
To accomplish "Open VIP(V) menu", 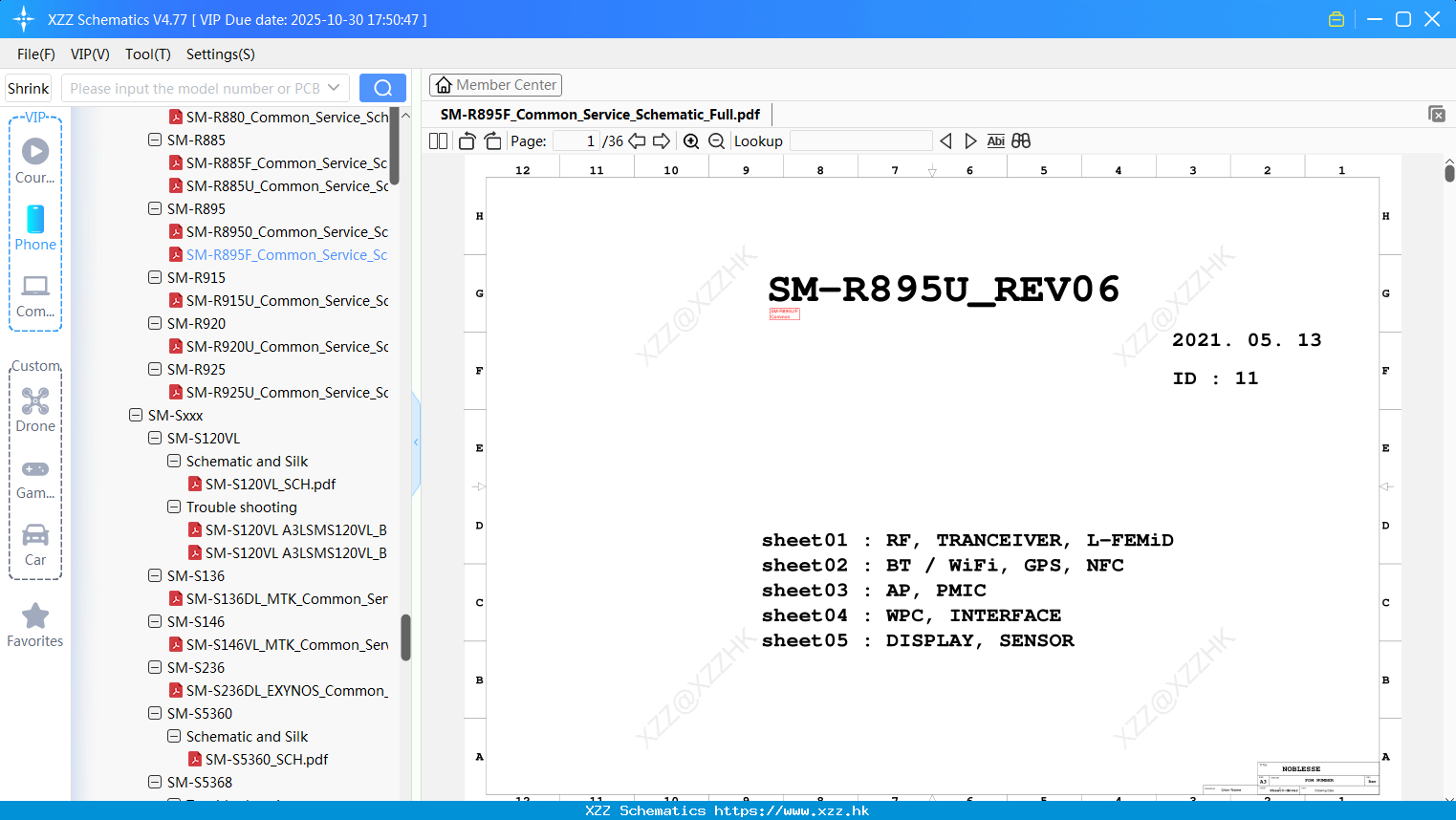I will tap(90, 54).
